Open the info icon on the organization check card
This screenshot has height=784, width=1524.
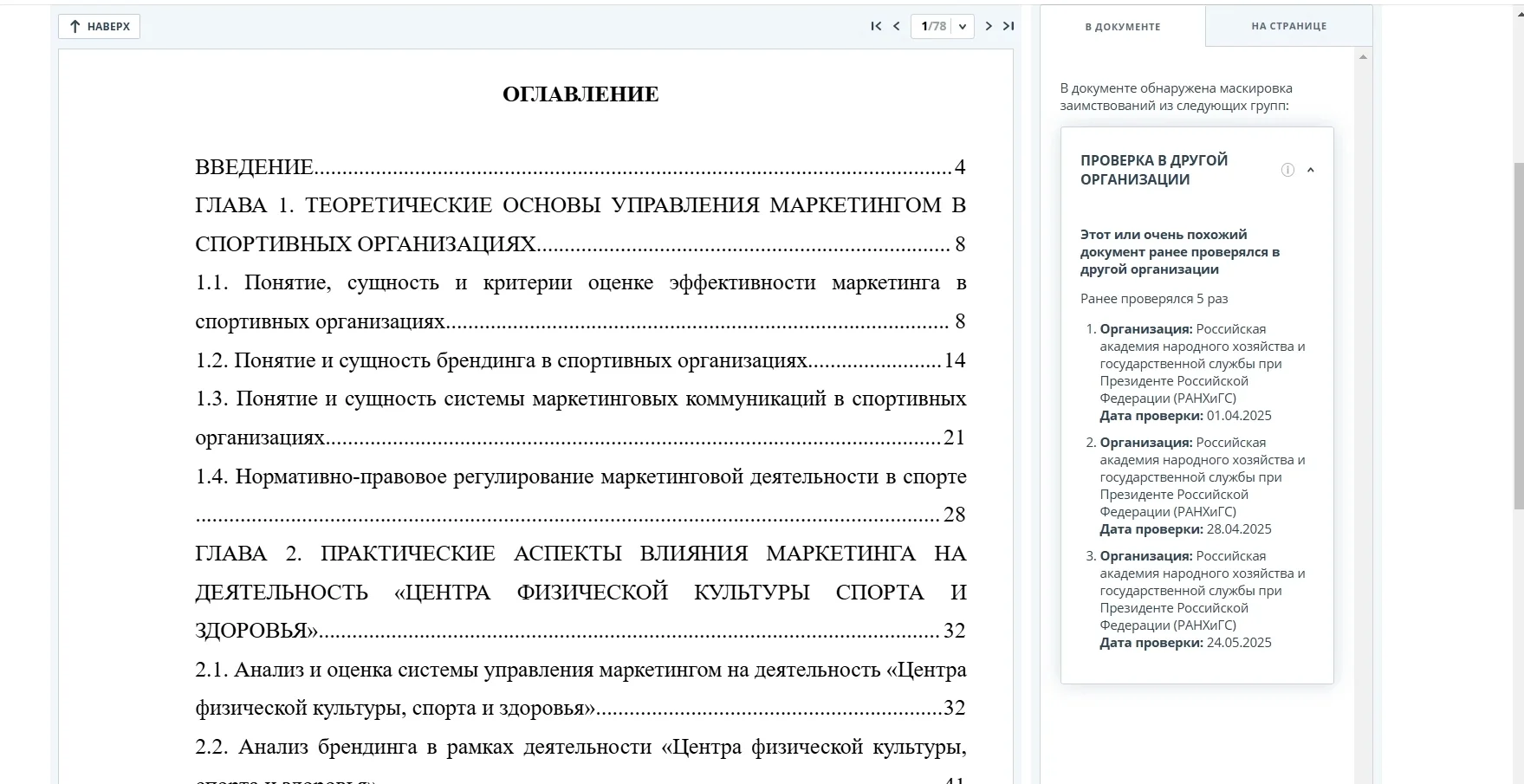[1287, 170]
